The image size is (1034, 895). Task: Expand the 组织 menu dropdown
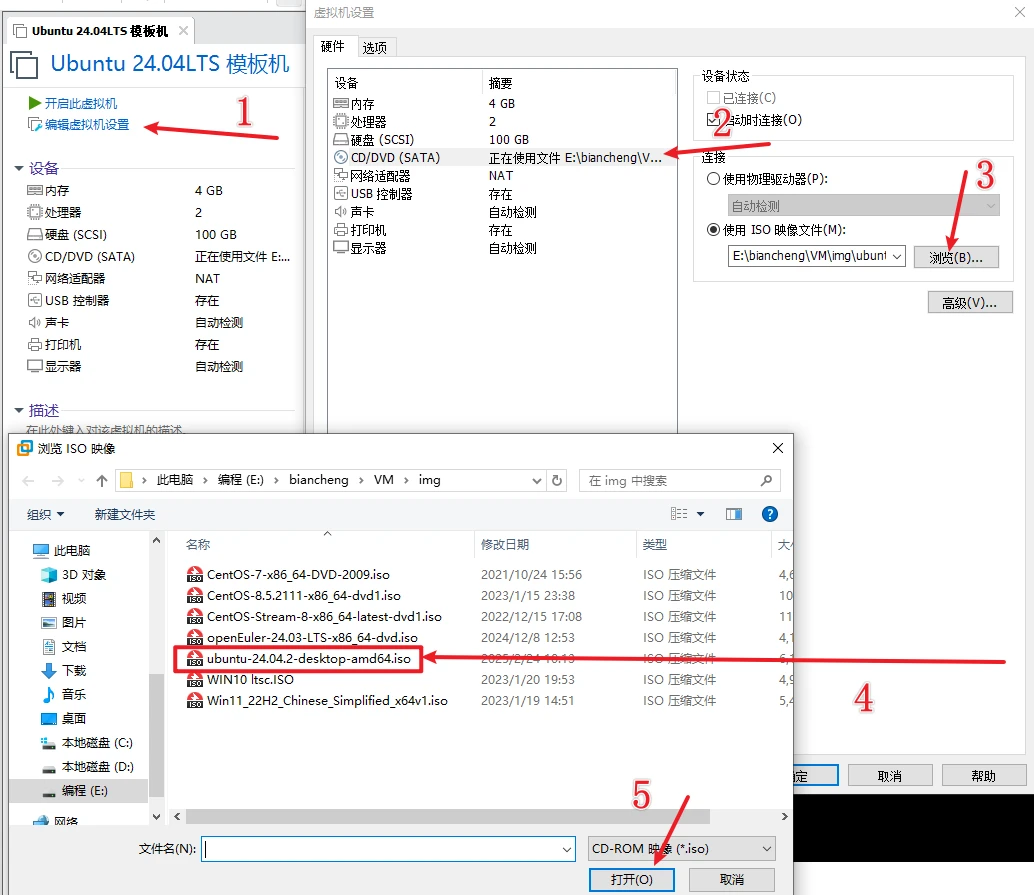(45, 514)
